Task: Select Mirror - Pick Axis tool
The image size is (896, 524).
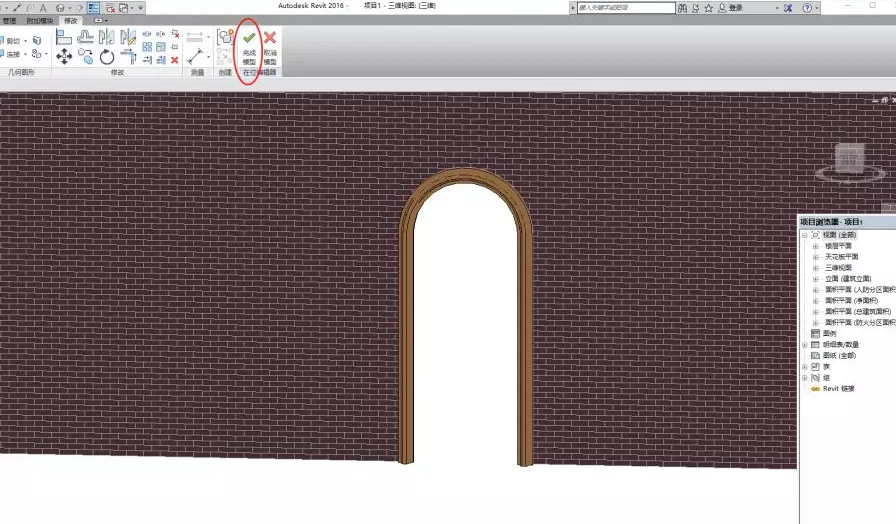Action: [107, 37]
